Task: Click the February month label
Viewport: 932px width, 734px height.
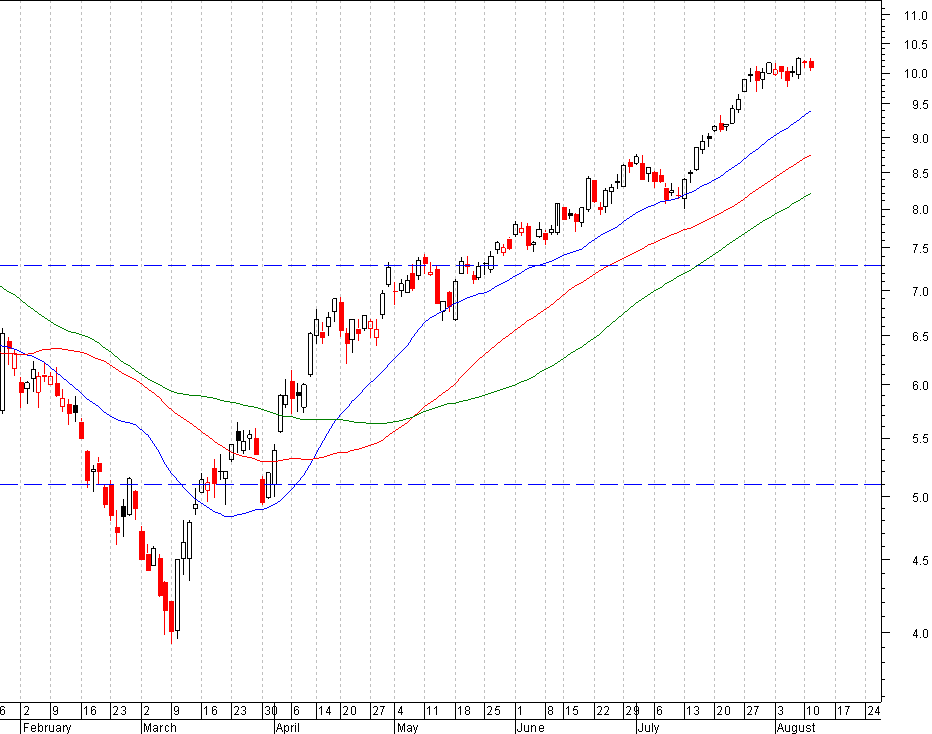Action: click(47, 727)
